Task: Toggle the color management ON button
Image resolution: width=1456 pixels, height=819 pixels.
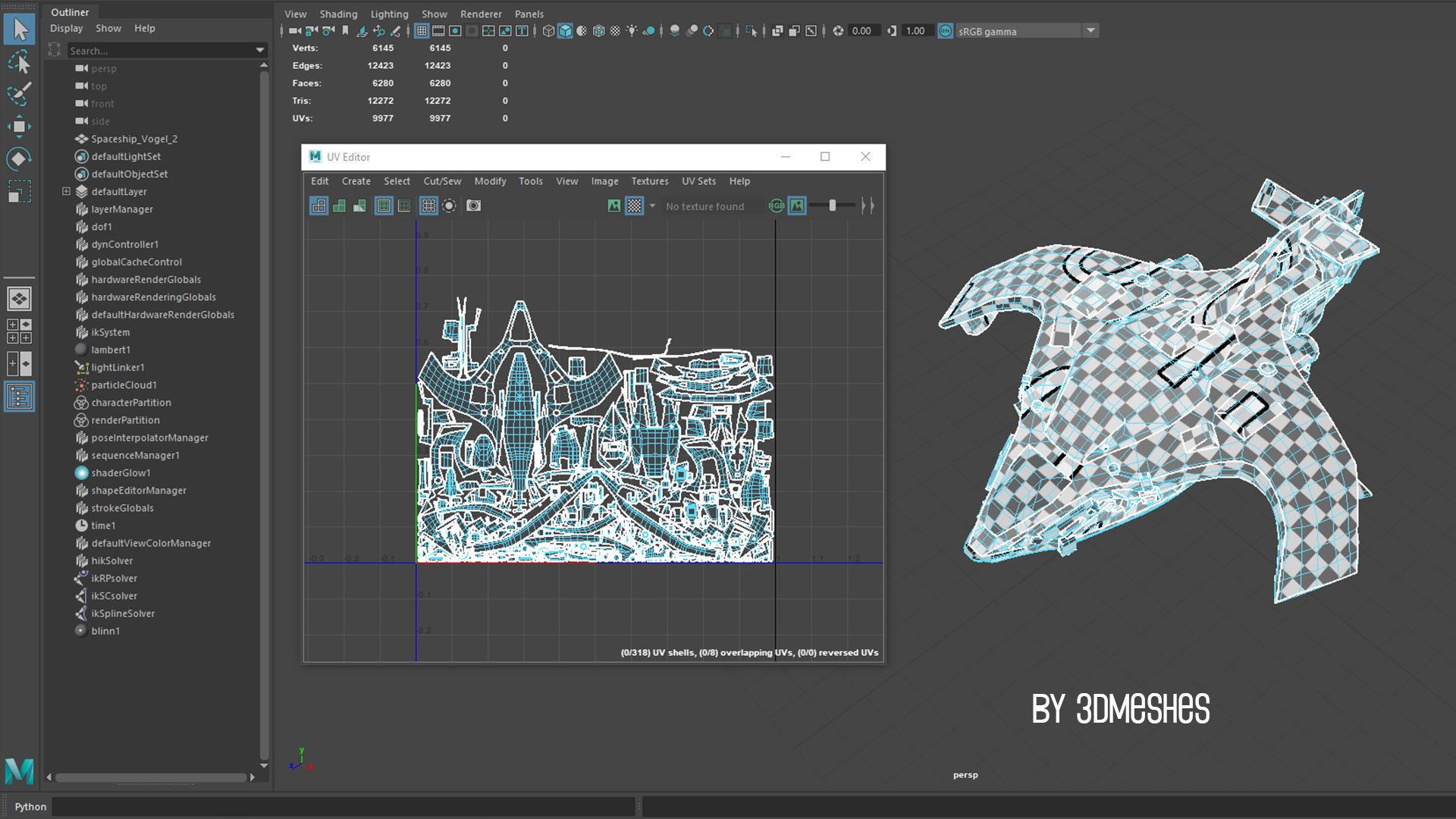Action: click(945, 31)
